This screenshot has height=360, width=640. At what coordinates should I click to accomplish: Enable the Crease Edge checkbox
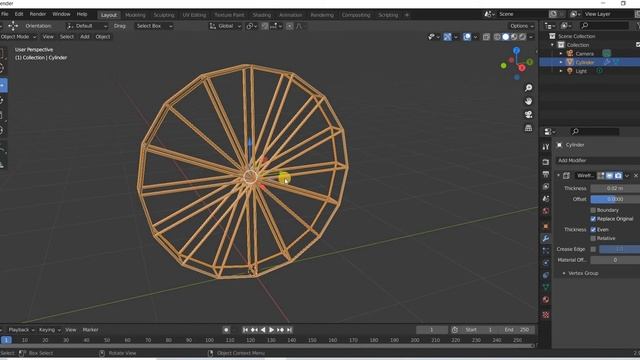(x=593, y=249)
